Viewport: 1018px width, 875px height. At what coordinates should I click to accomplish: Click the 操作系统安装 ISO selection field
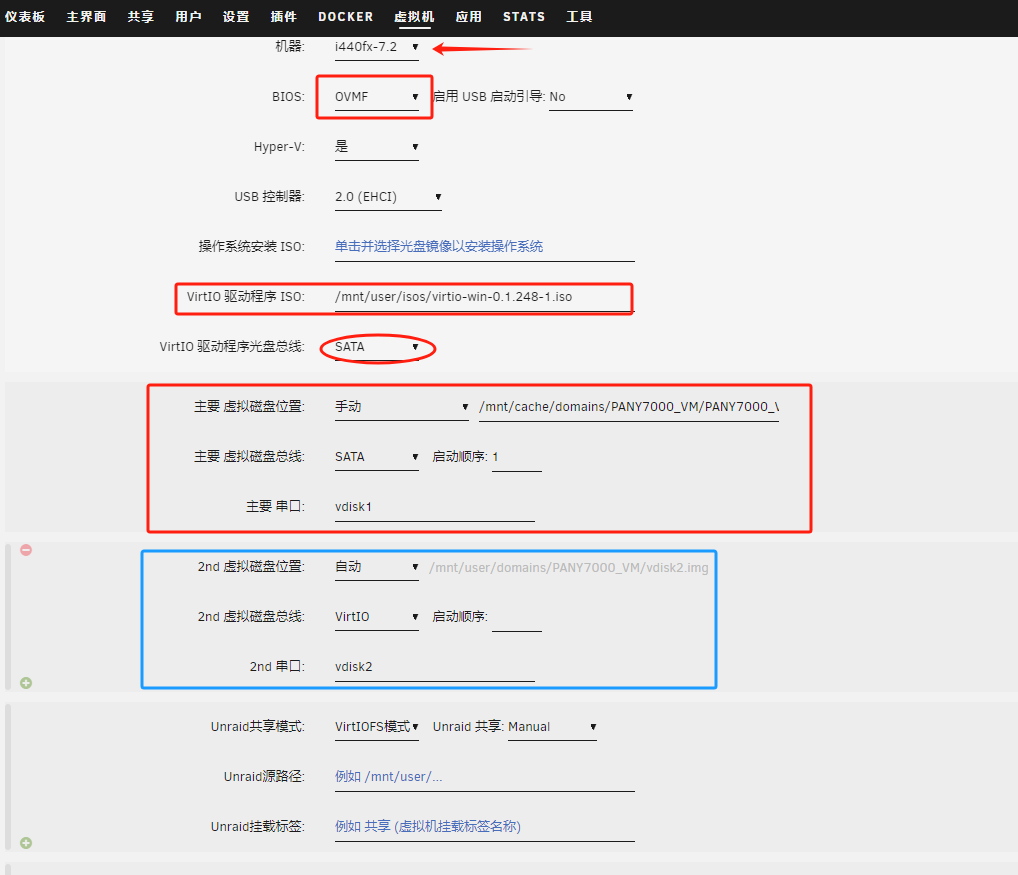pyautogui.click(x=484, y=247)
